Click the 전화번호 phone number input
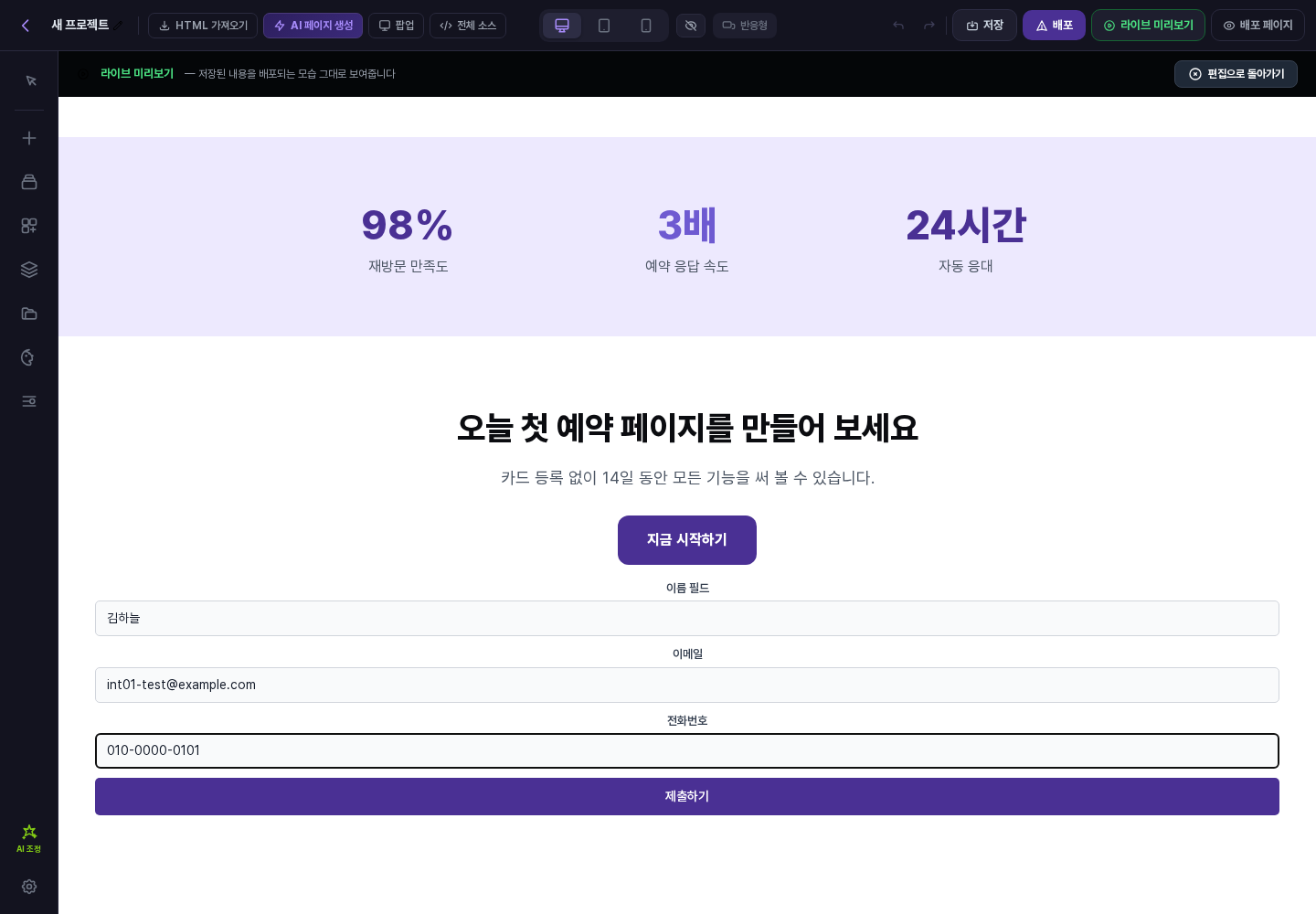The image size is (1316, 914). coord(687,751)
